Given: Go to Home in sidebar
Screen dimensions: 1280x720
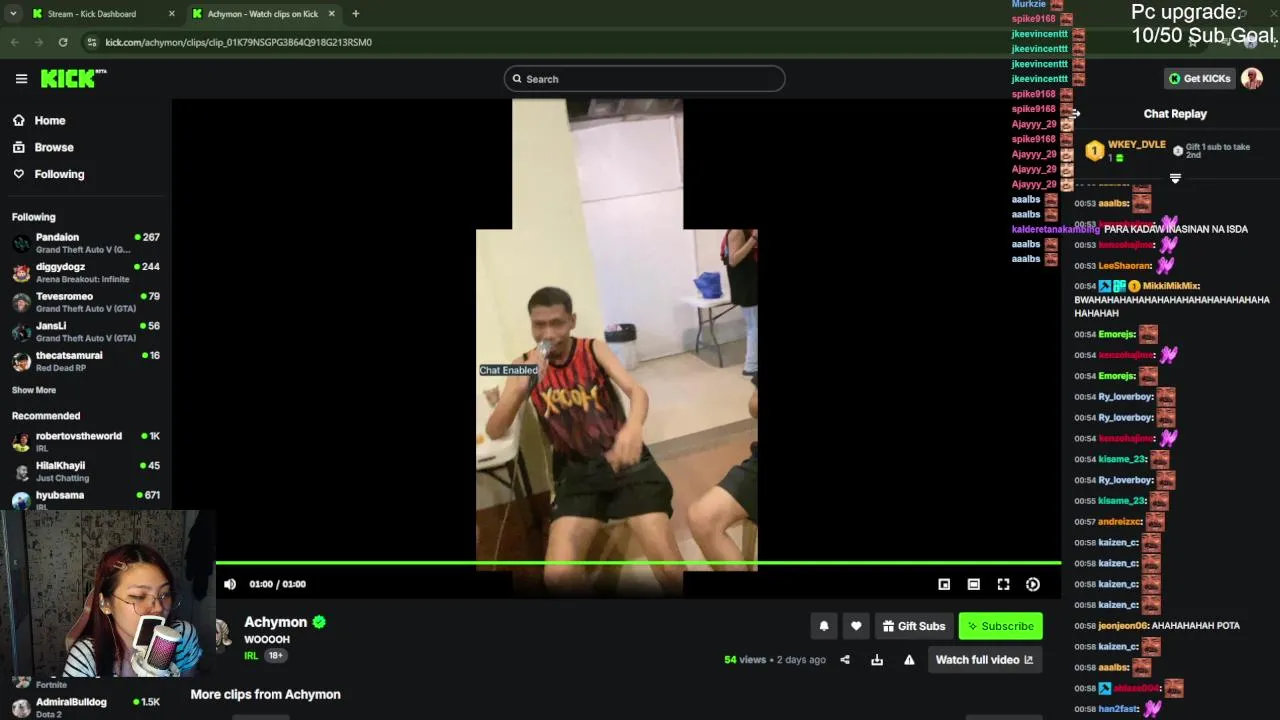Looking at the screenshot, I should click(49, 120).
